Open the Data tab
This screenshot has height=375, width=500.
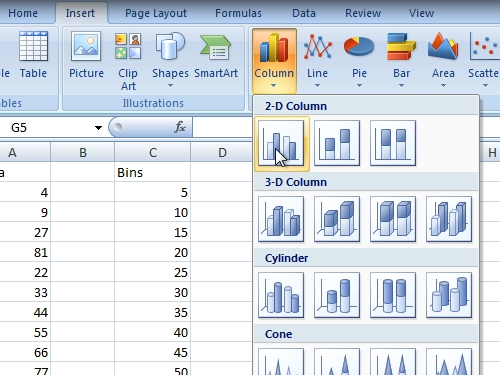pos(304,13)
